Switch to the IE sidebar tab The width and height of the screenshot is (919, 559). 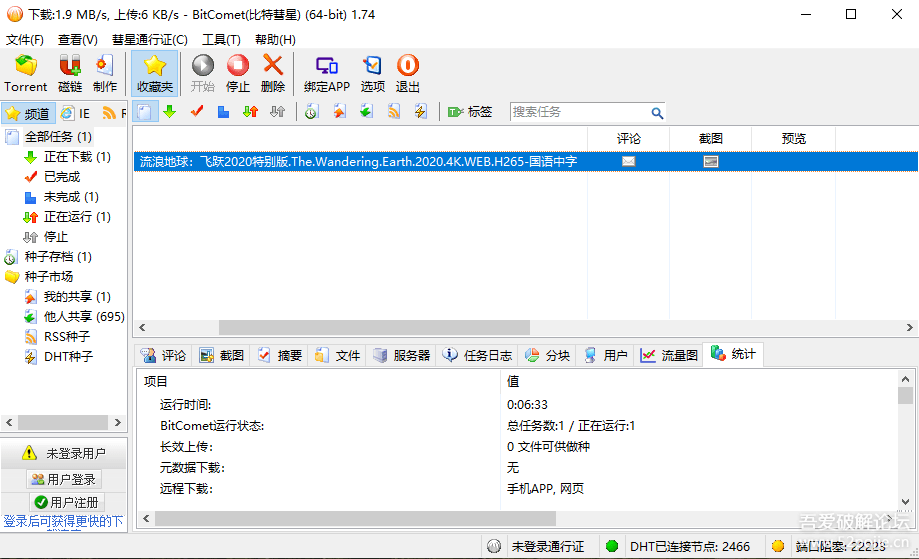pyautogui.click(x=76, y=113)
